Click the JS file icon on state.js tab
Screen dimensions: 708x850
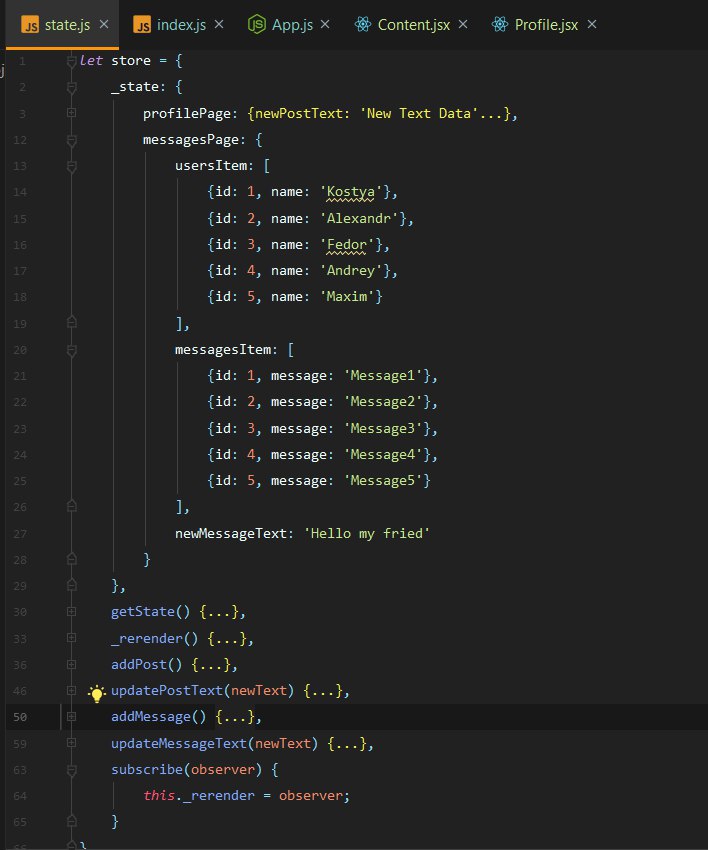click(x=30, y=25)
